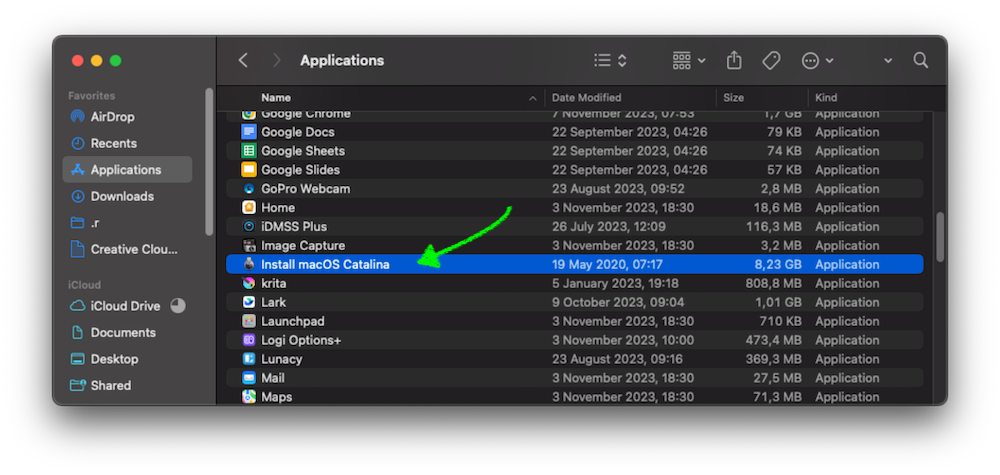The image size is (1000, 475).
Task: Click the GoPro Webcam app icon
Action: click(x=249, y=189)
